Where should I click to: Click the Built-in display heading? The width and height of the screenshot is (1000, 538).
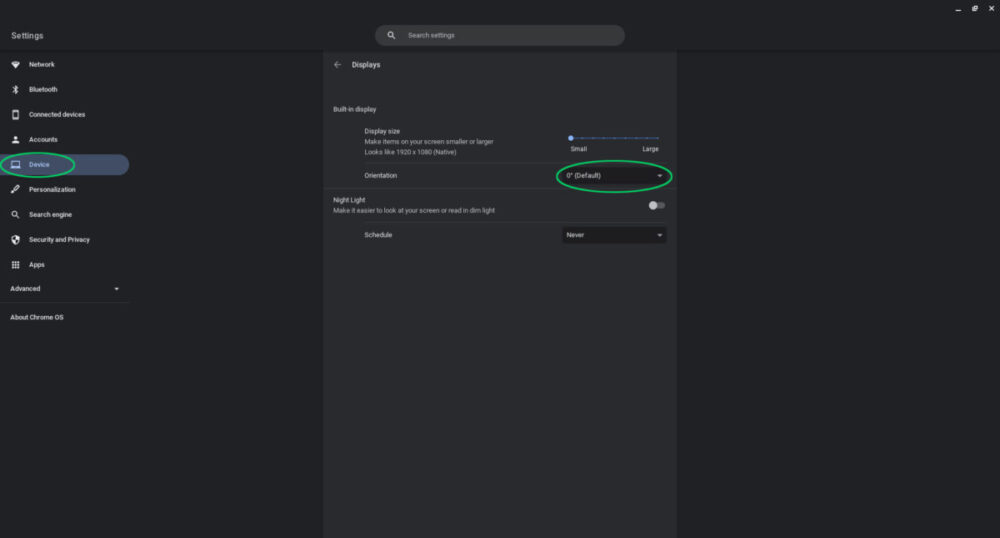click(355, 110)
